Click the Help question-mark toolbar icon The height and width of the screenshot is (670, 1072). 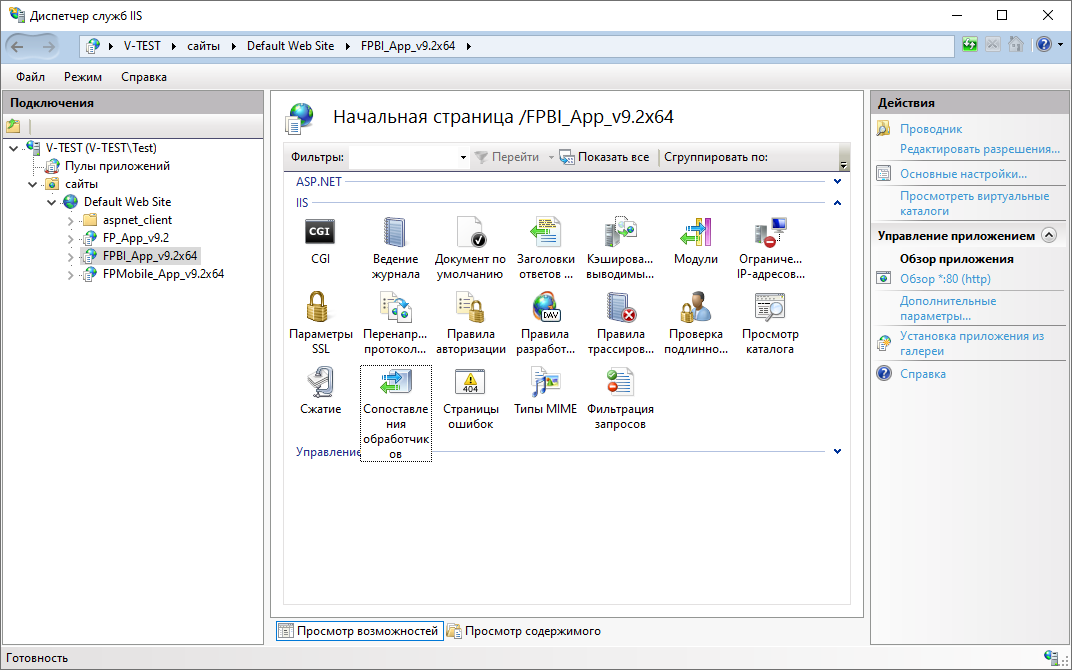pyautogui.click(x=1043, y=45)
